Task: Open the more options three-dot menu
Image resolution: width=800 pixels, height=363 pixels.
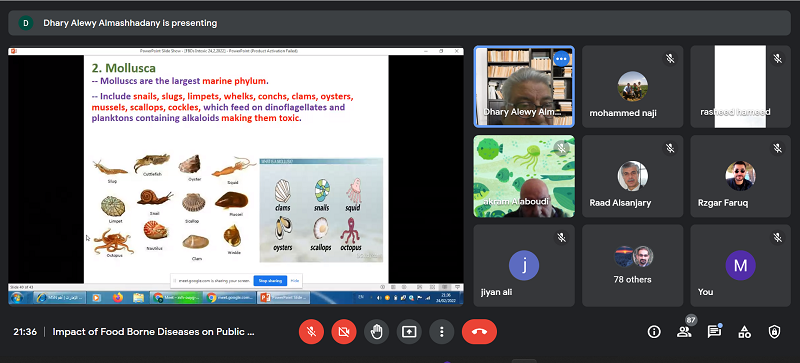Action: (x=442, y=332)
